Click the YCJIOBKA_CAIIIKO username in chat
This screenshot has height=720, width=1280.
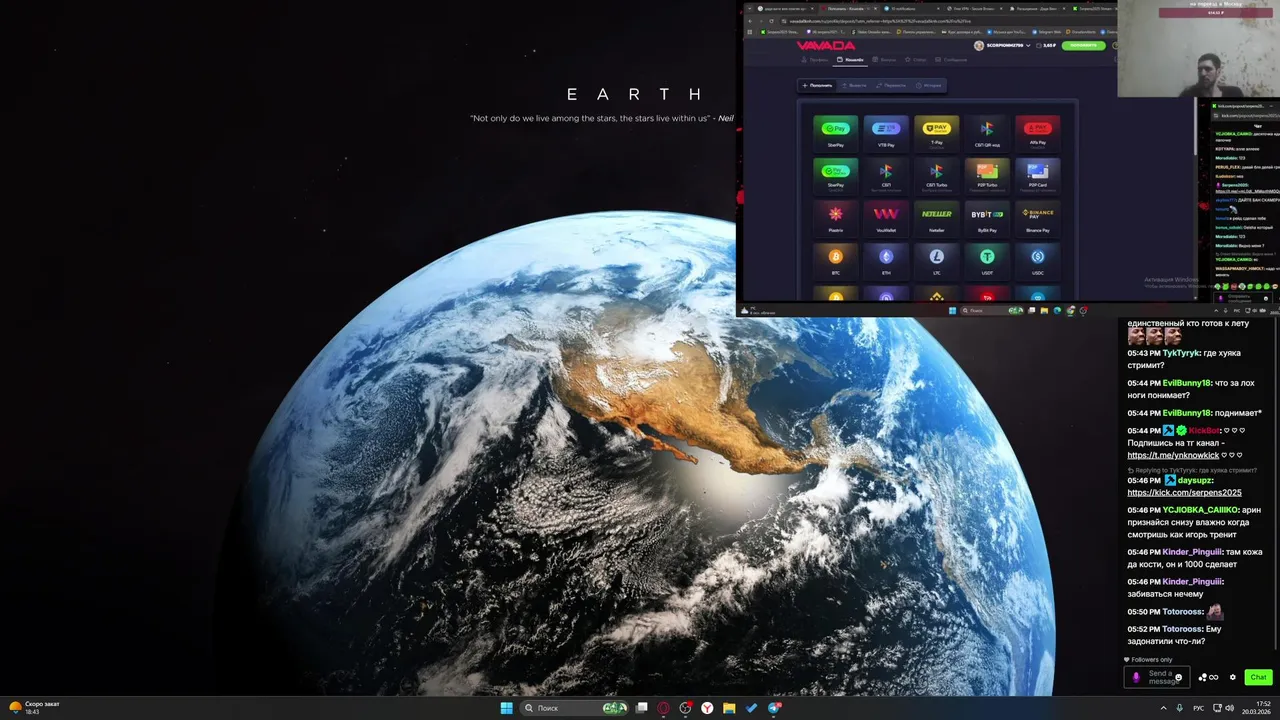[1200, 510]
